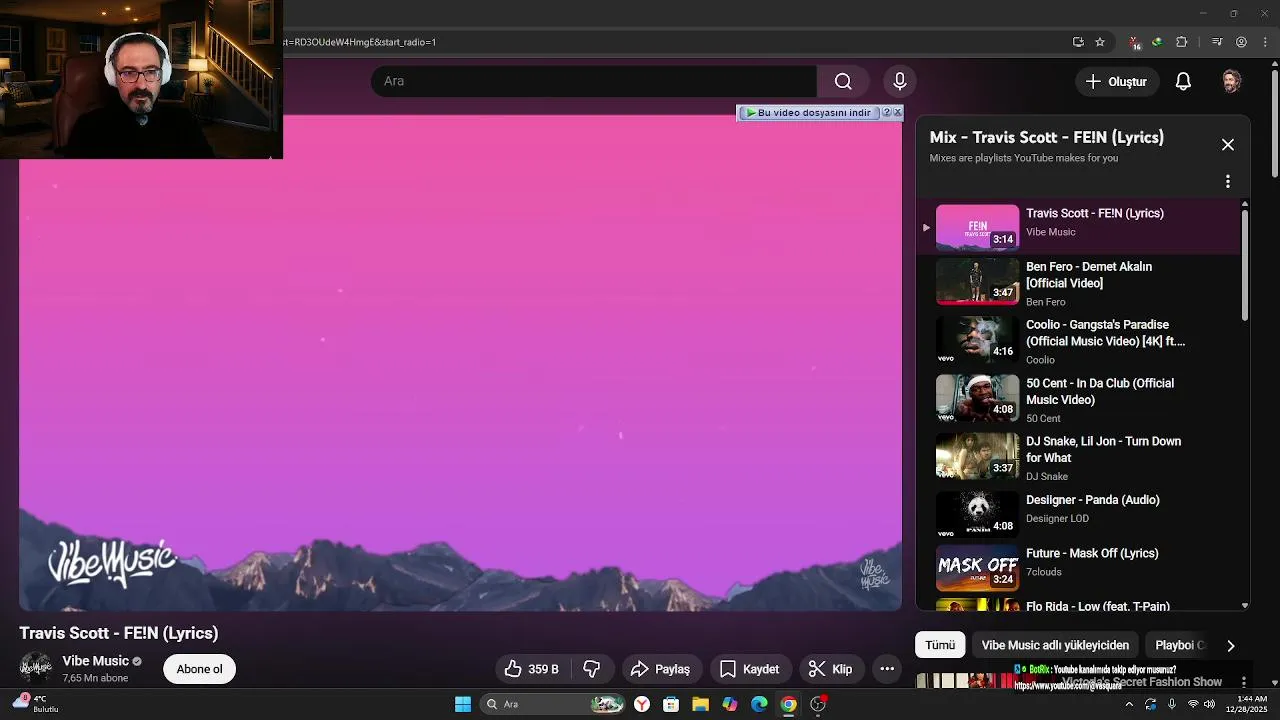Click inside the YouTube Ara search field
Viewport: 1280px width, 720px height.
[594, 81]
